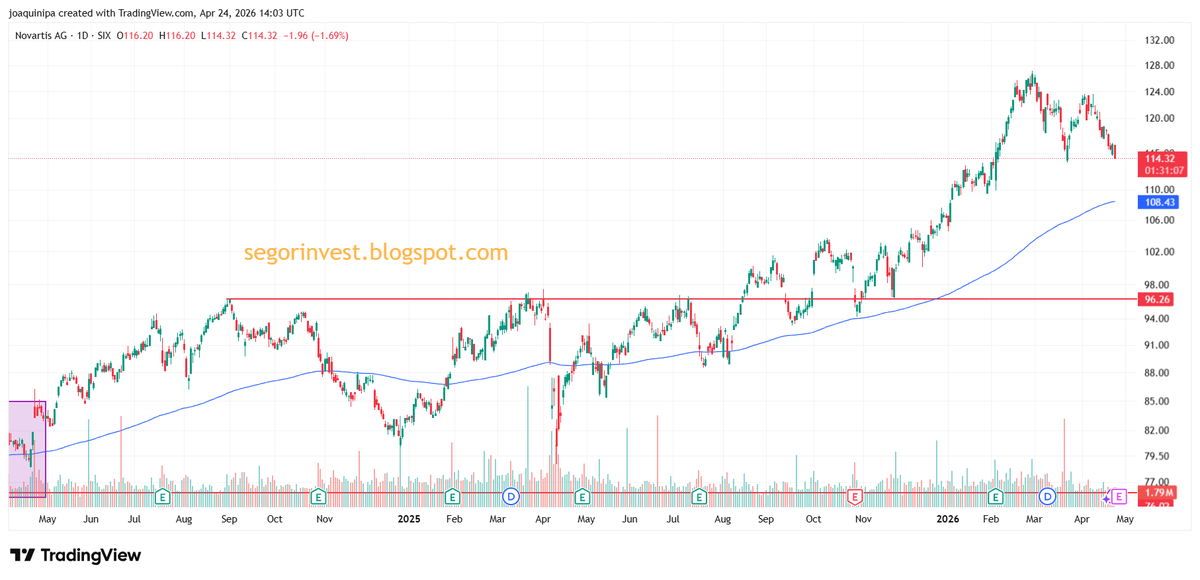Click the 124.00 price axis label
Image resolution: width=1200 pixels, height=580 pixels.
1158,92
